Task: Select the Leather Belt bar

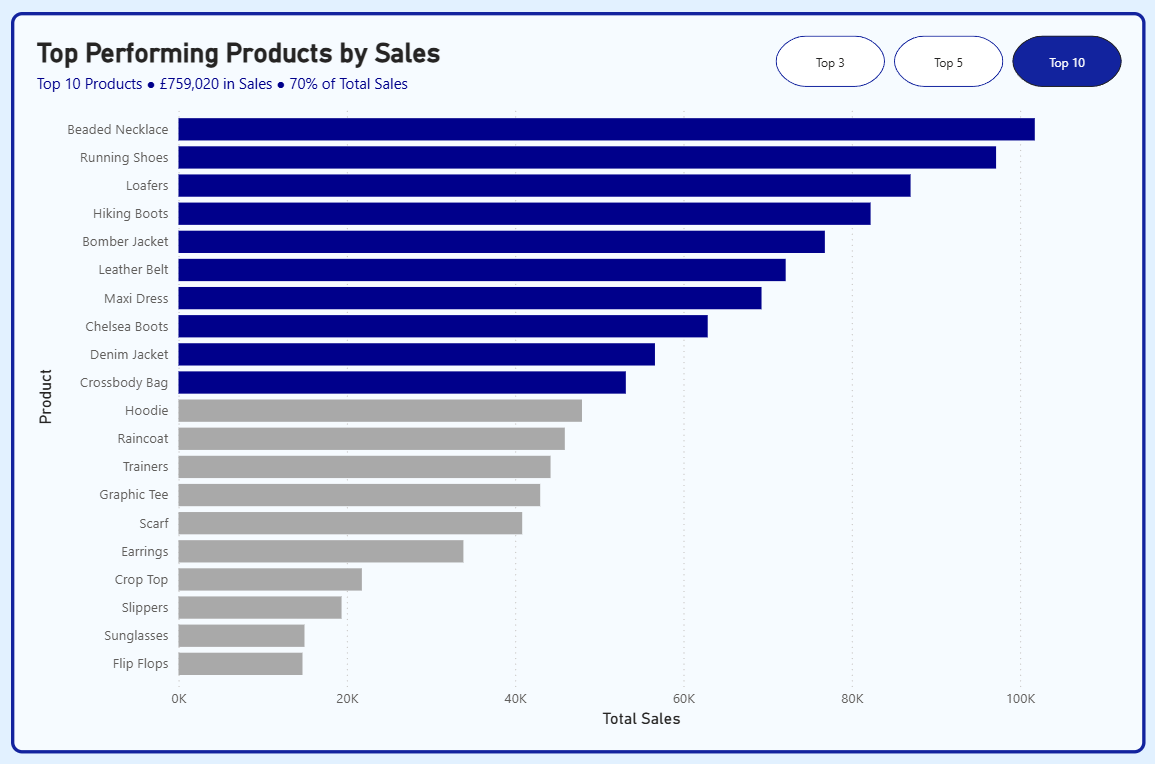Action: tap(482, 270)
